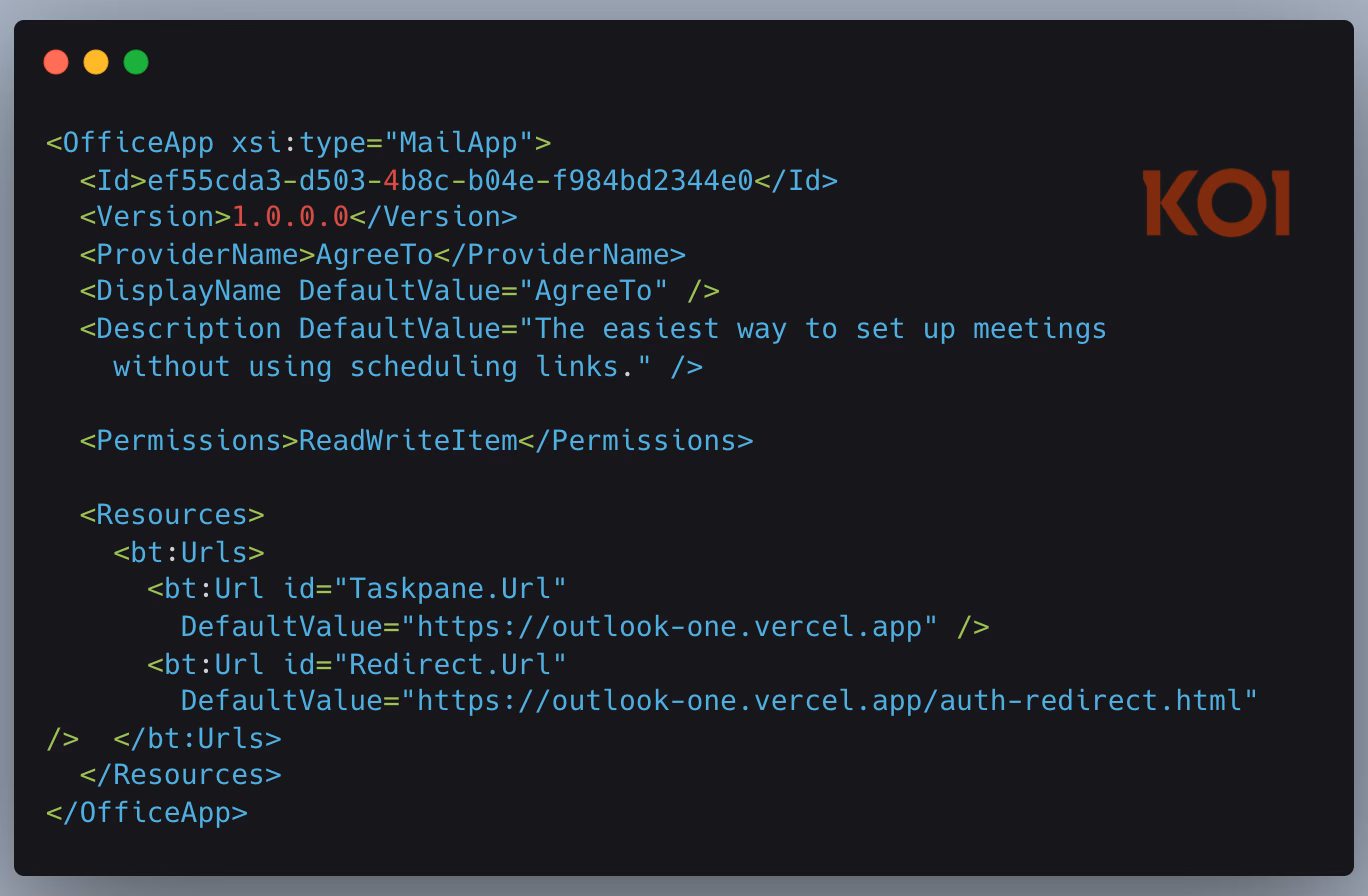This screenshot has width=1368, height=896.
Task: Click the red close window dot
Action: (56, 62)
